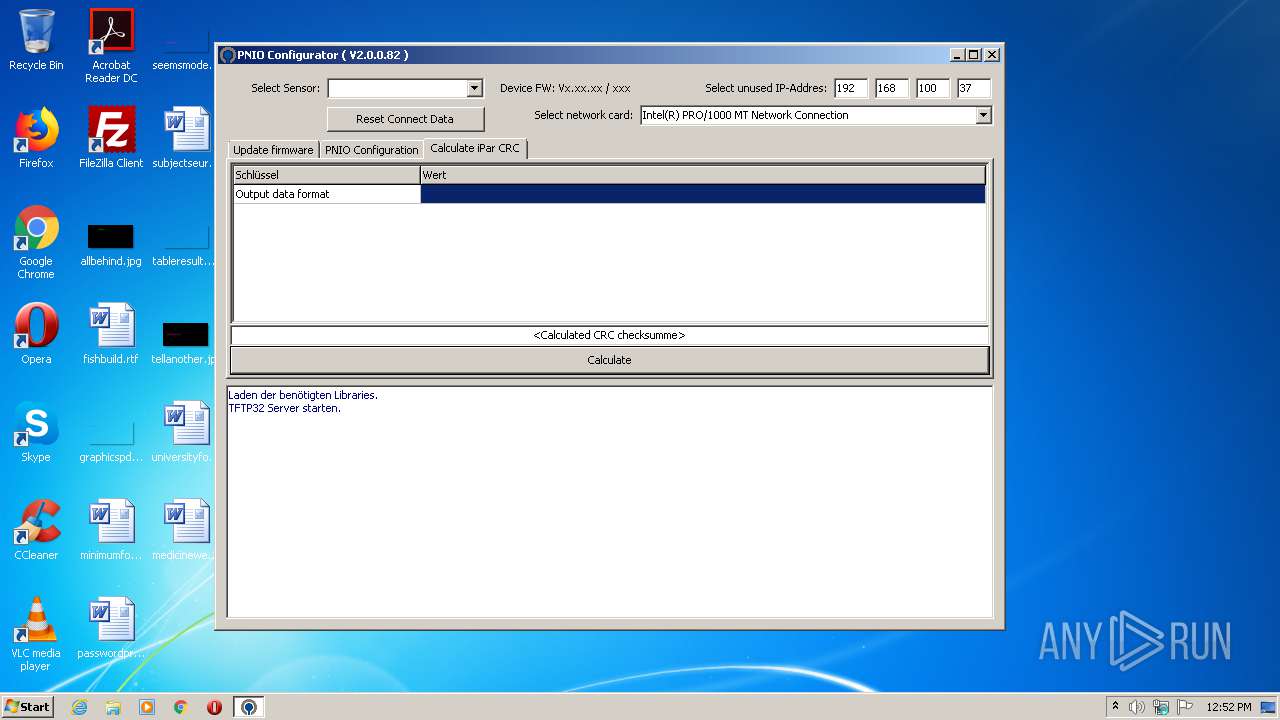Select the allbehind.jpg desktop file
Viewport: 1280px width, 720px height.
point(111,245)
